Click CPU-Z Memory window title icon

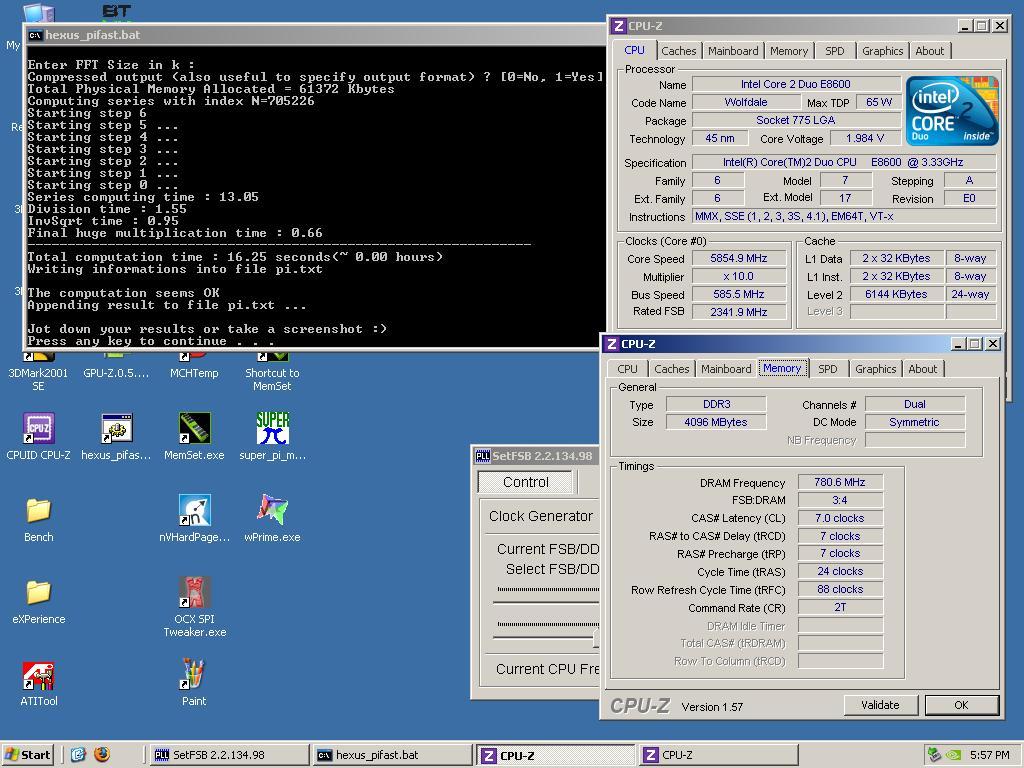point(611,344)
